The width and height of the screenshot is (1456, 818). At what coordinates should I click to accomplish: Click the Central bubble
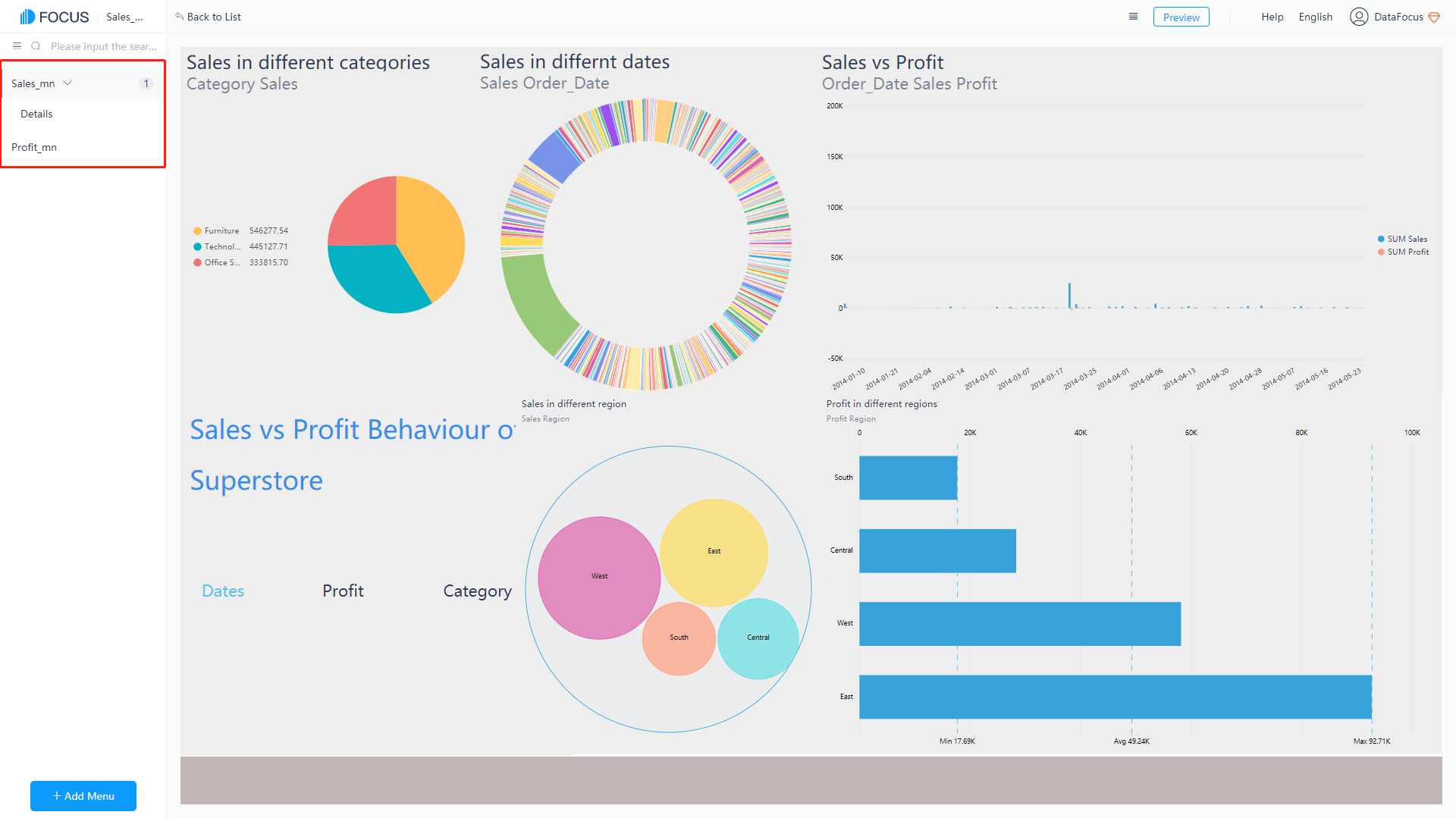click(758, 638)
